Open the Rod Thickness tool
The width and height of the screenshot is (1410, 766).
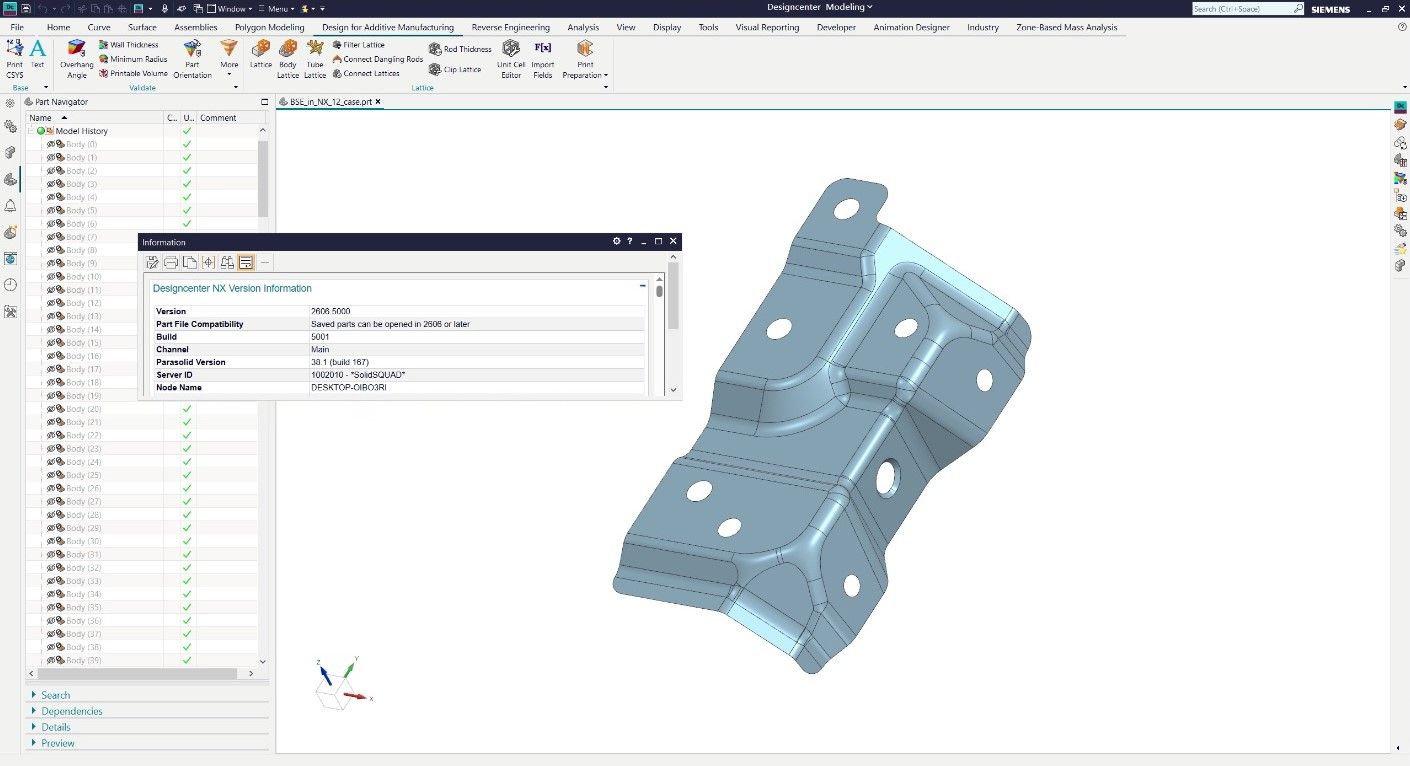[461, 49]
